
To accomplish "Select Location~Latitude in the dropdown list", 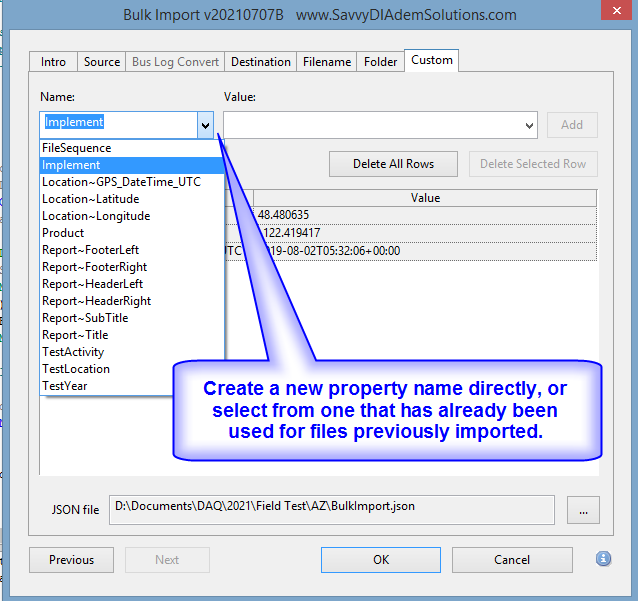I will pos(91,199).
